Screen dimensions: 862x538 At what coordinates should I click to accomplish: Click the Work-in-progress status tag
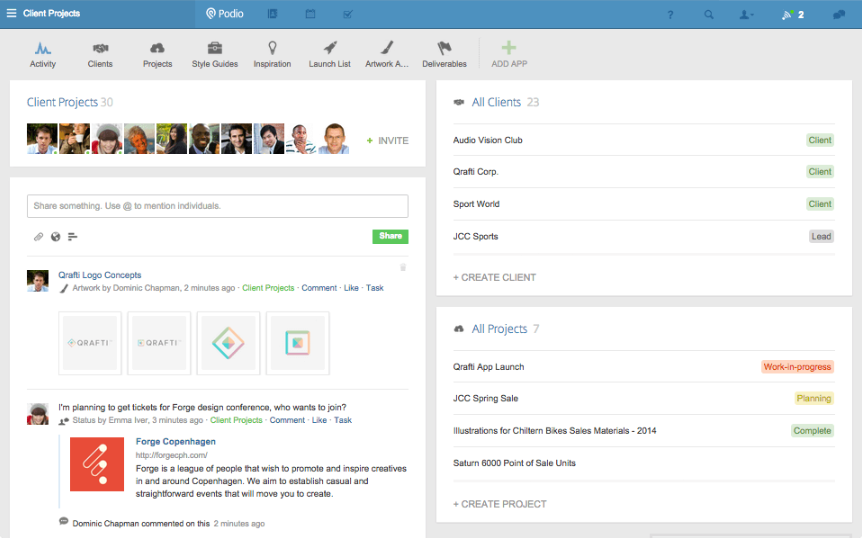tap(797, 367)
